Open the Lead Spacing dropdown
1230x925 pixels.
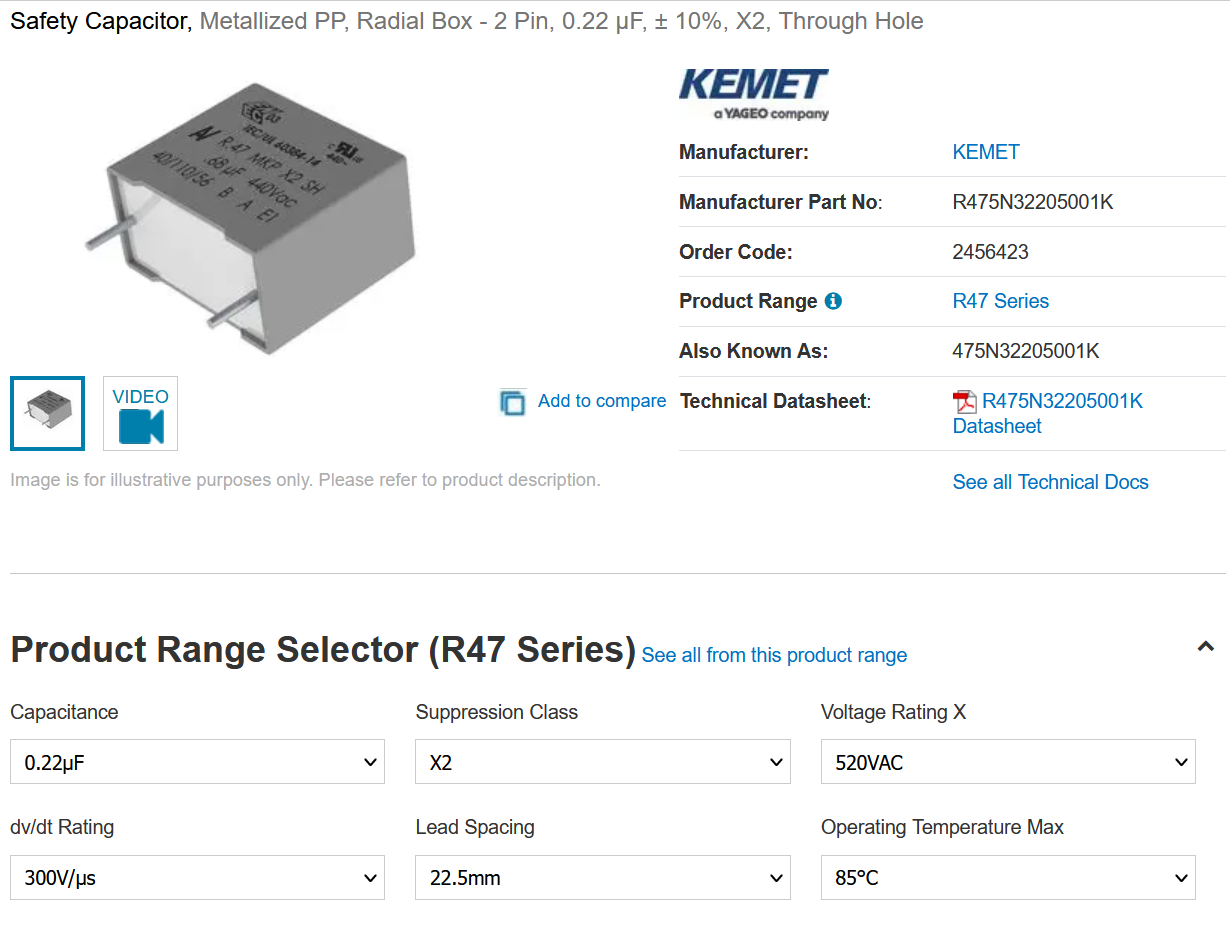pos(603,877)
